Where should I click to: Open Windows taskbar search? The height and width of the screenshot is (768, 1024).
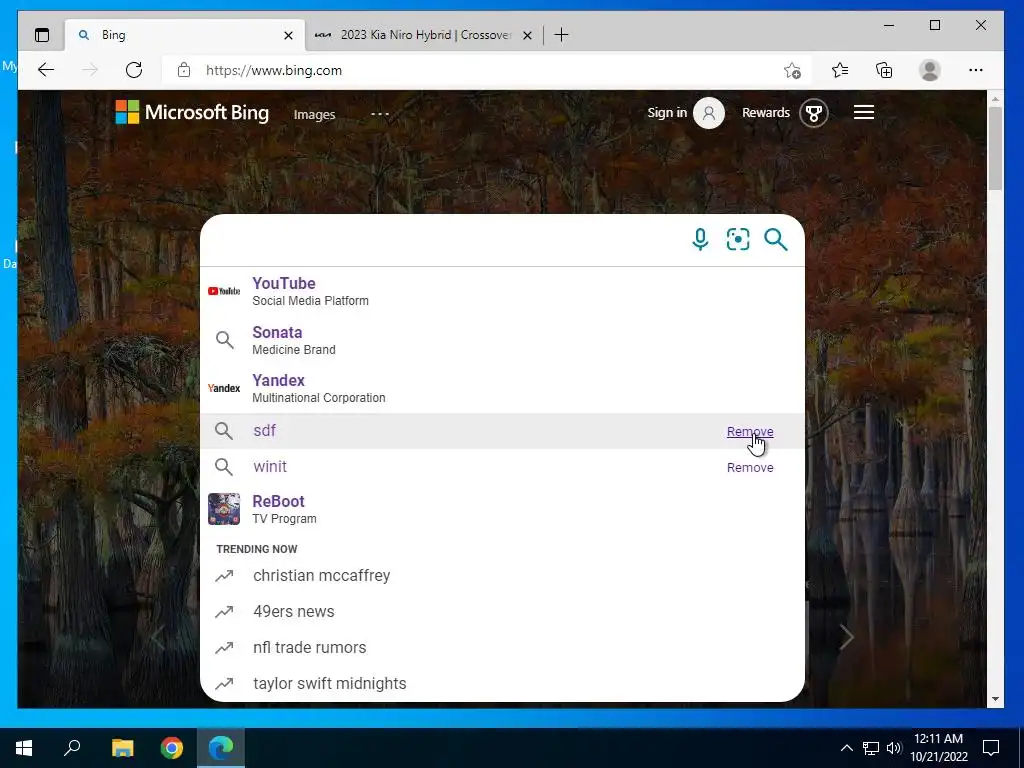(72, 748)
